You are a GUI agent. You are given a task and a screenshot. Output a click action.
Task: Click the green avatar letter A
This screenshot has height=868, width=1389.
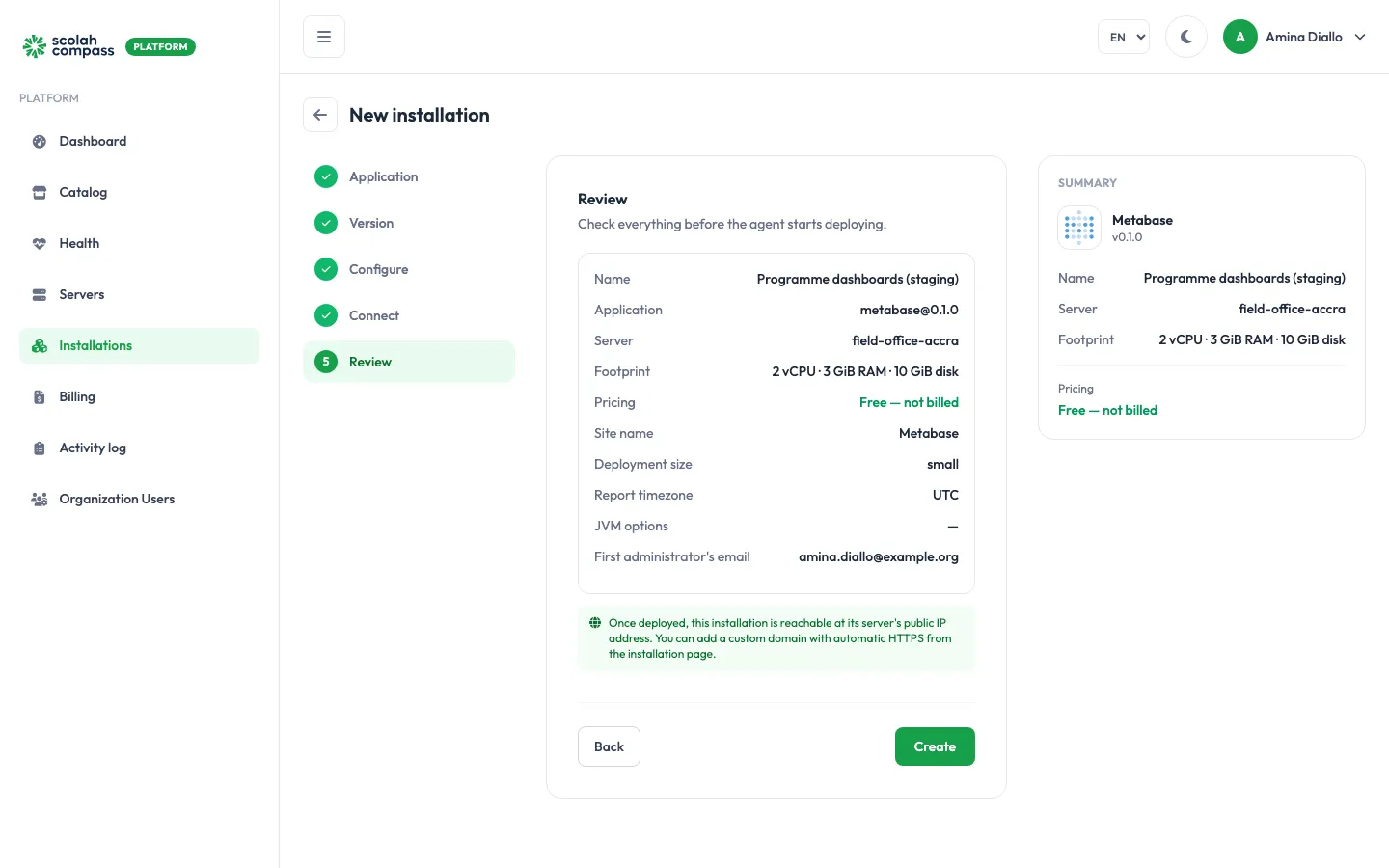pyautogui.click(x=1240, y=37)
